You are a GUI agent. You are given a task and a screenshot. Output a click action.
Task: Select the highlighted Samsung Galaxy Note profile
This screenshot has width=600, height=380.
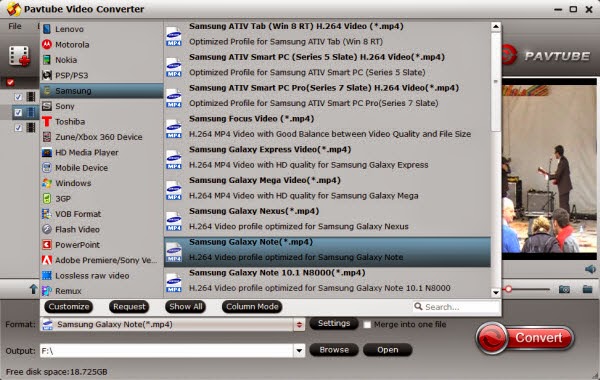327,251
